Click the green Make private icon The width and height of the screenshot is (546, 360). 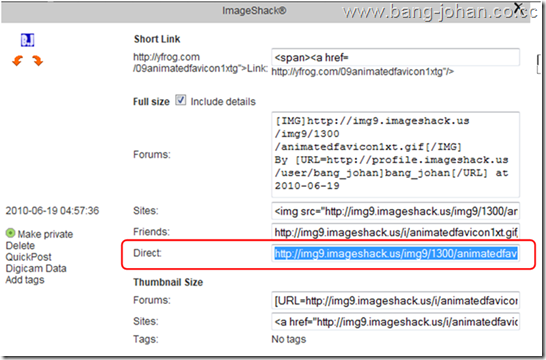[x=10, y=233]
